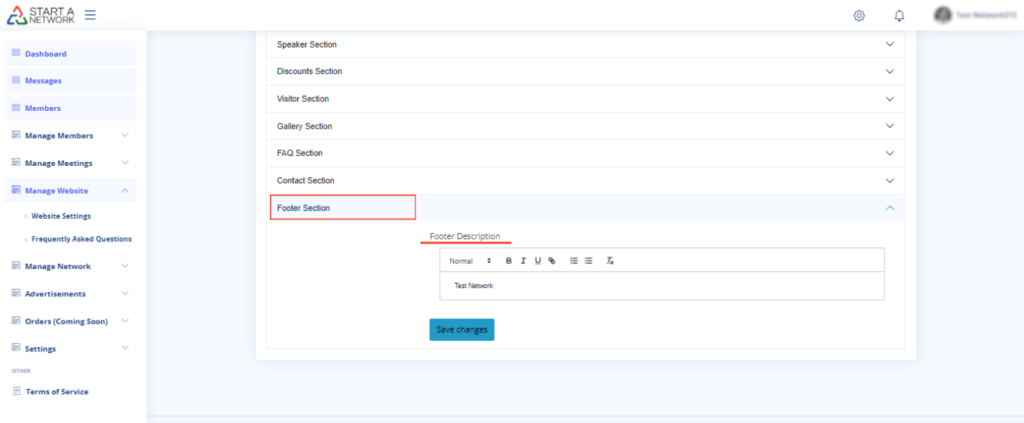Screen dimensions: 1024x423
Task: Open the Terms of Service link
Action: click(57, 391)
